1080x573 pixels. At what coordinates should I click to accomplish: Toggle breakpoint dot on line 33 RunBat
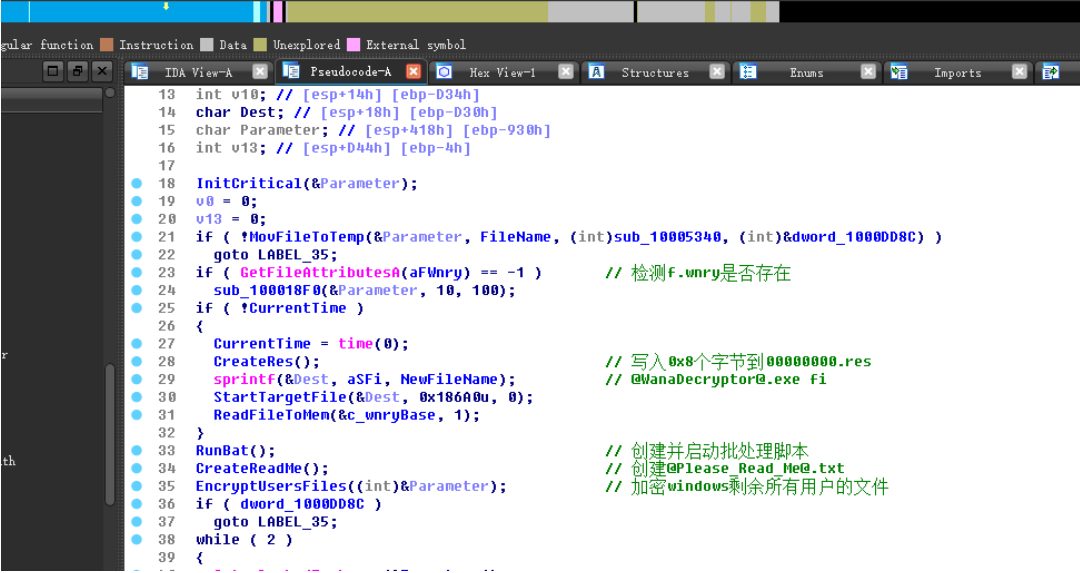click(136, 450)
